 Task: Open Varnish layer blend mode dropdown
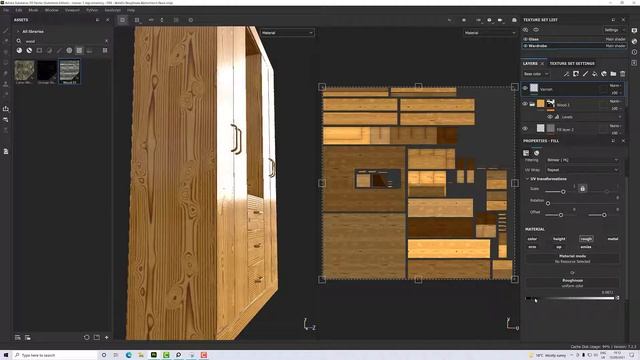(x=615, y=86)
